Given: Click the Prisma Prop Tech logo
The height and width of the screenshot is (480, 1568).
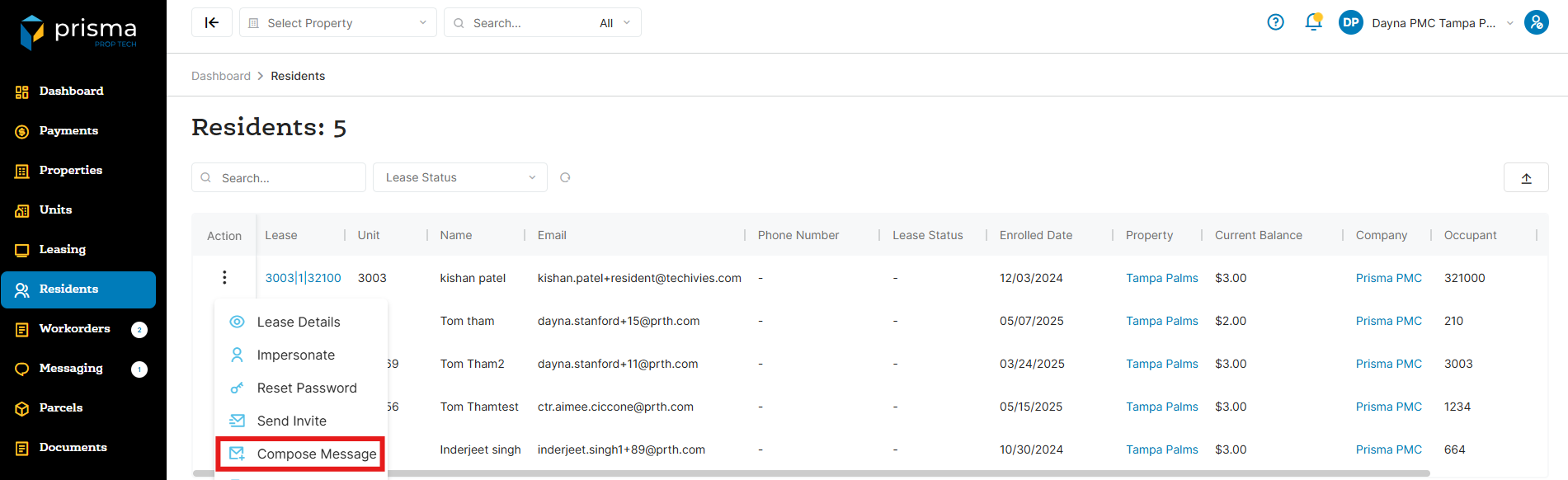Looking at the screenshot, I should pyautogui.click(x=78, y=31).
